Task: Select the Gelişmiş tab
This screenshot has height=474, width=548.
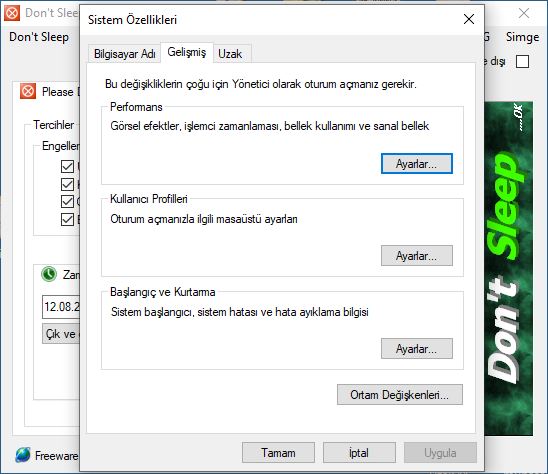Action: 187,52
